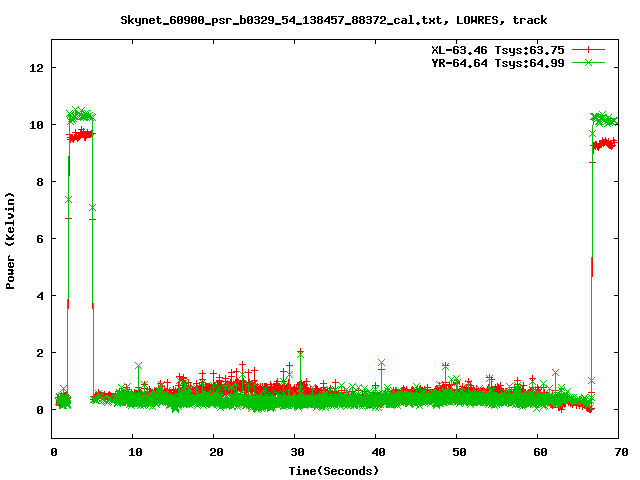Click the y-axis tick label 2
The image size is (640, 480).
[x=40, y=353]
